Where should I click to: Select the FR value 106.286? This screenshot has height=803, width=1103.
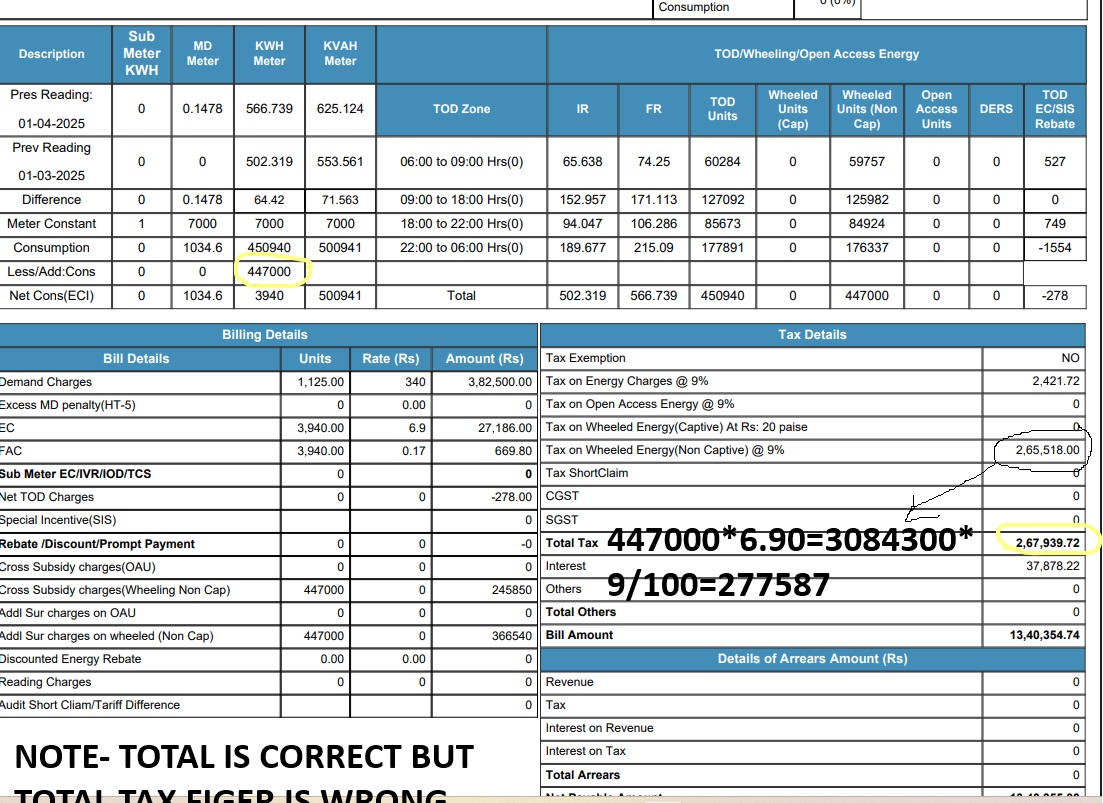(x=653, y=224)
